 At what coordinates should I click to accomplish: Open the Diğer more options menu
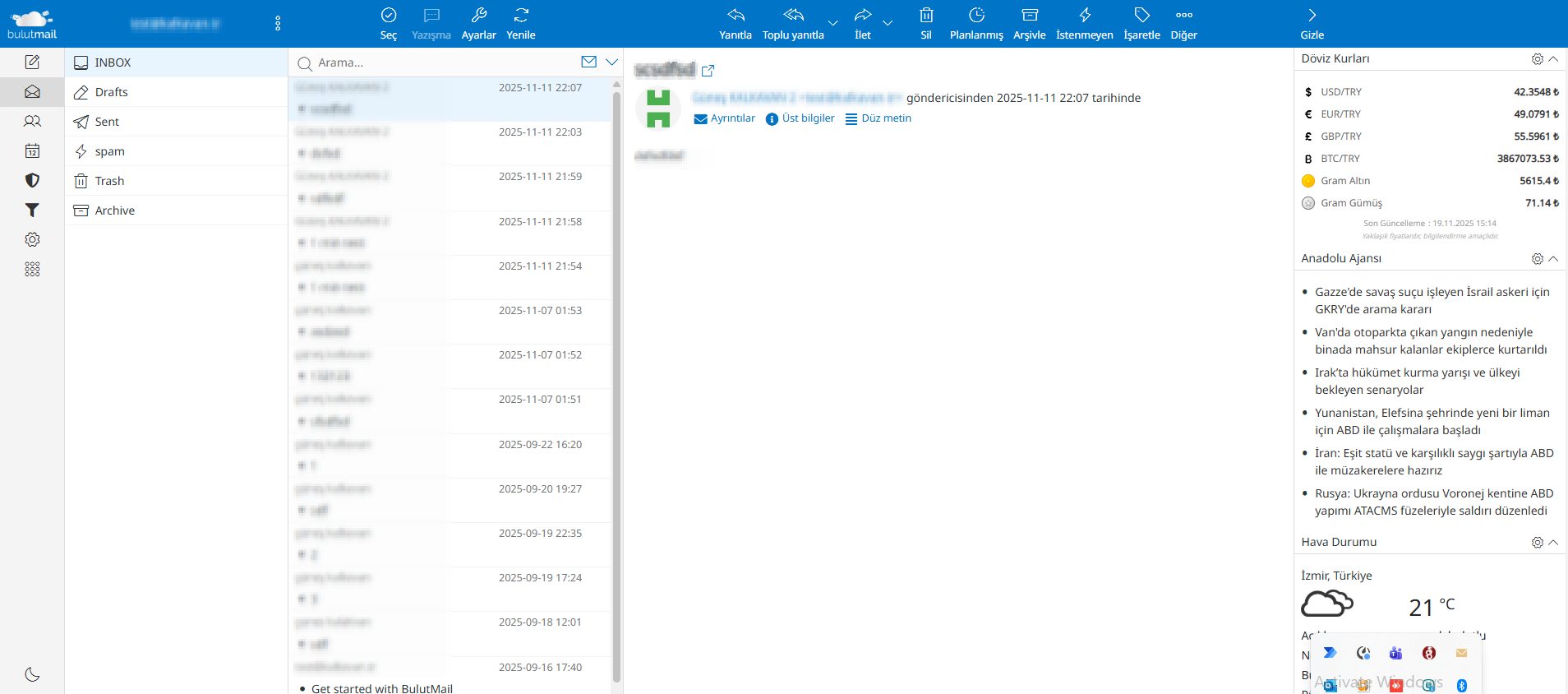tap(1184, 24)
